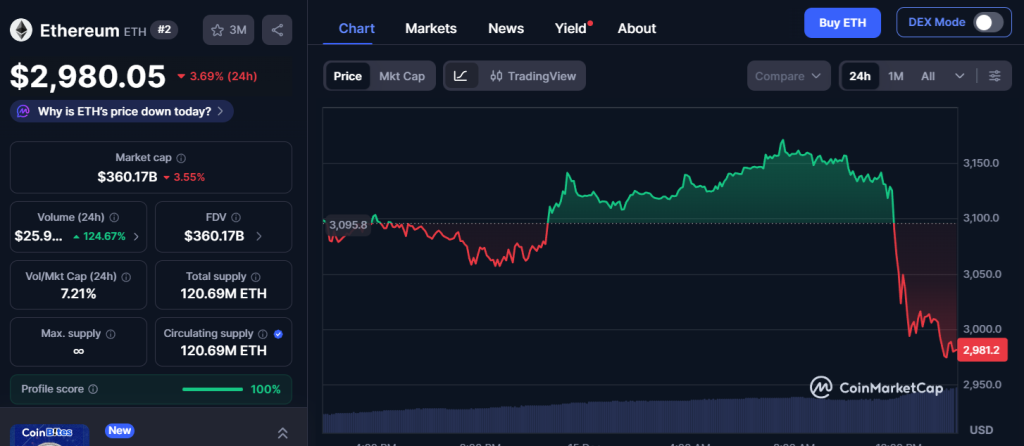Viewport: 1024px width, 446px height.
Task: Click the AI icon in price explanation
Action: point(23,111)
